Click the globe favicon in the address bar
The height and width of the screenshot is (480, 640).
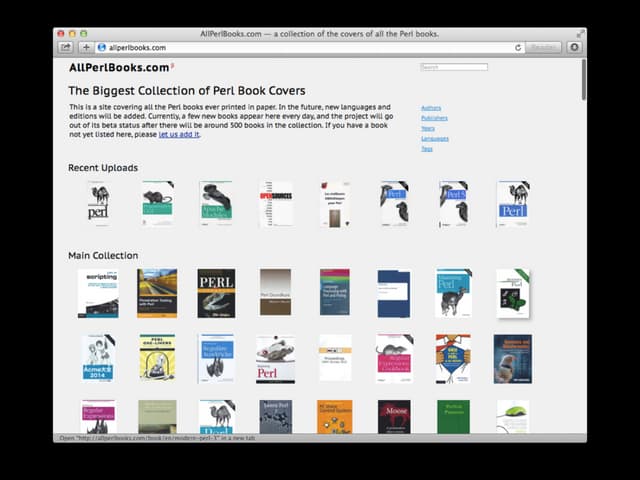pos(101,47)
